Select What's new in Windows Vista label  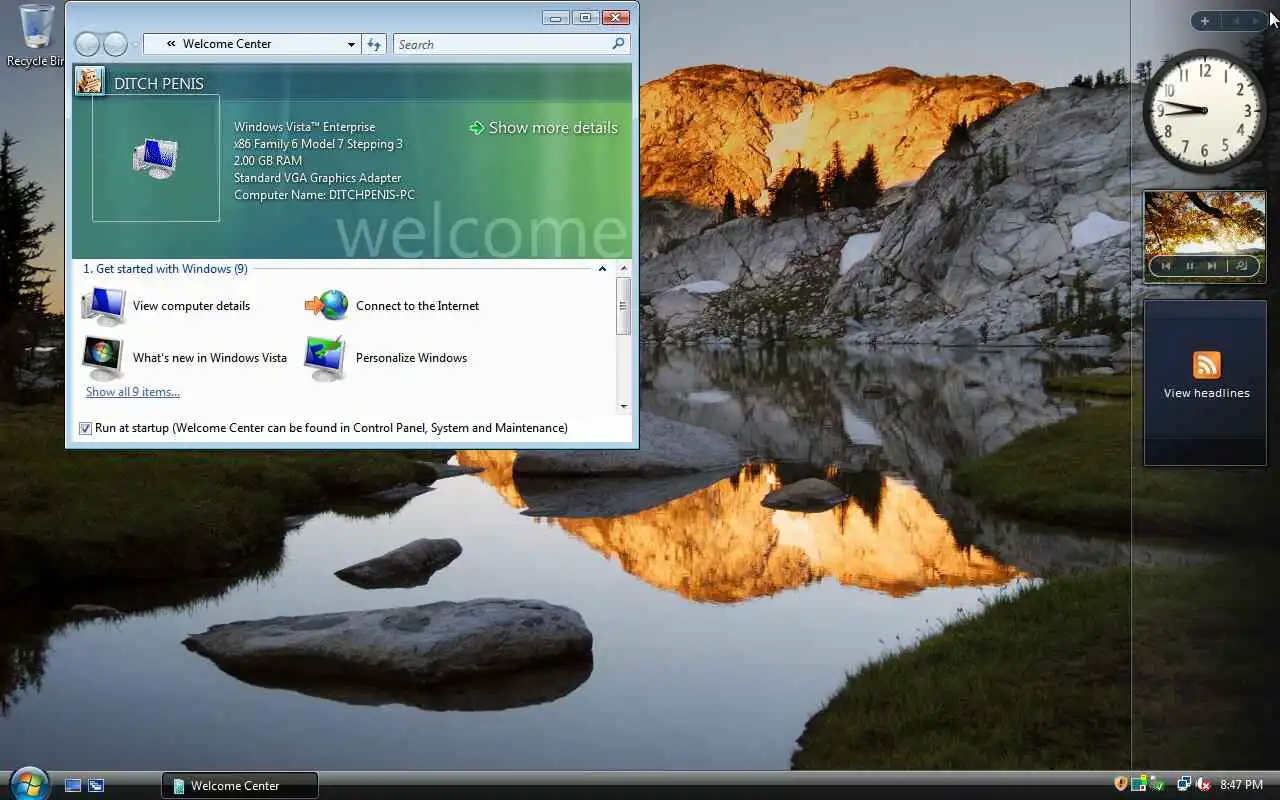pyautogui.click(x=210, y=358)
